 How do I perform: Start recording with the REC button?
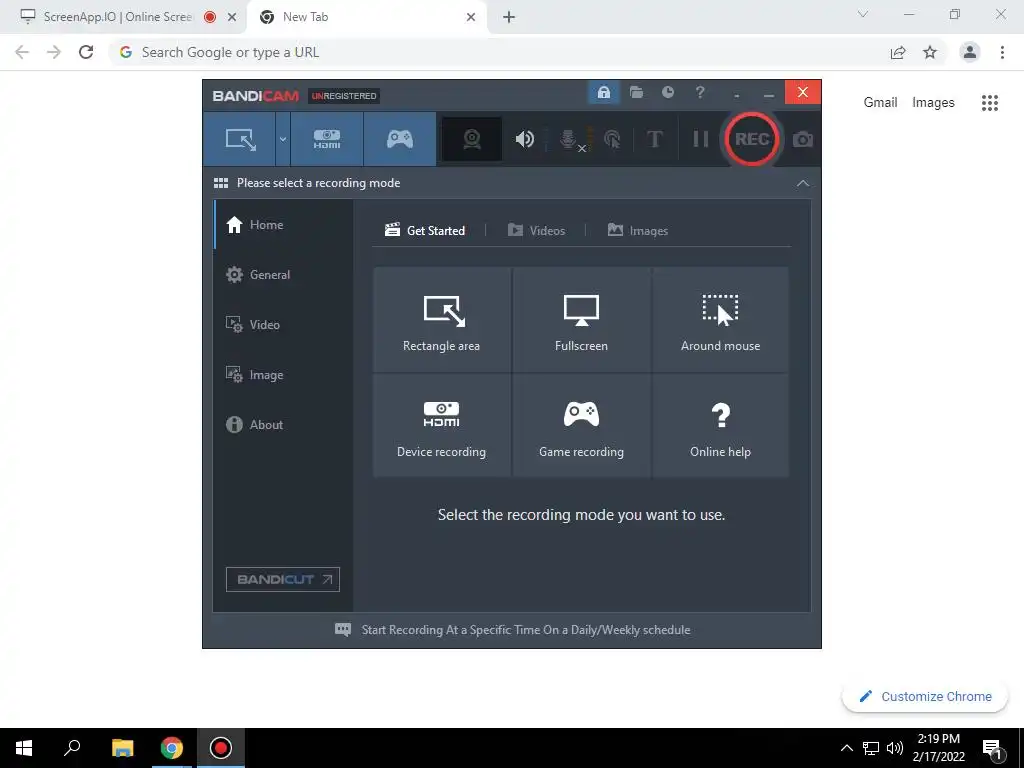coord(752,139)
